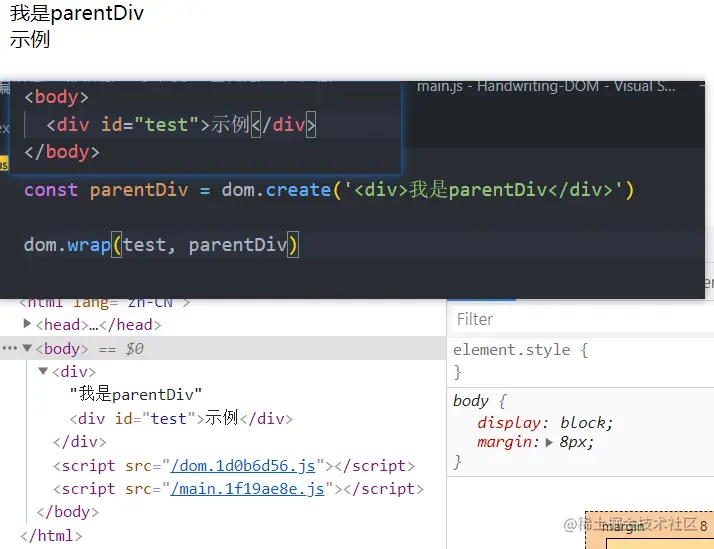714x549 pixels.
Task: Click the display: block declaration
Action: coord(545,423)
